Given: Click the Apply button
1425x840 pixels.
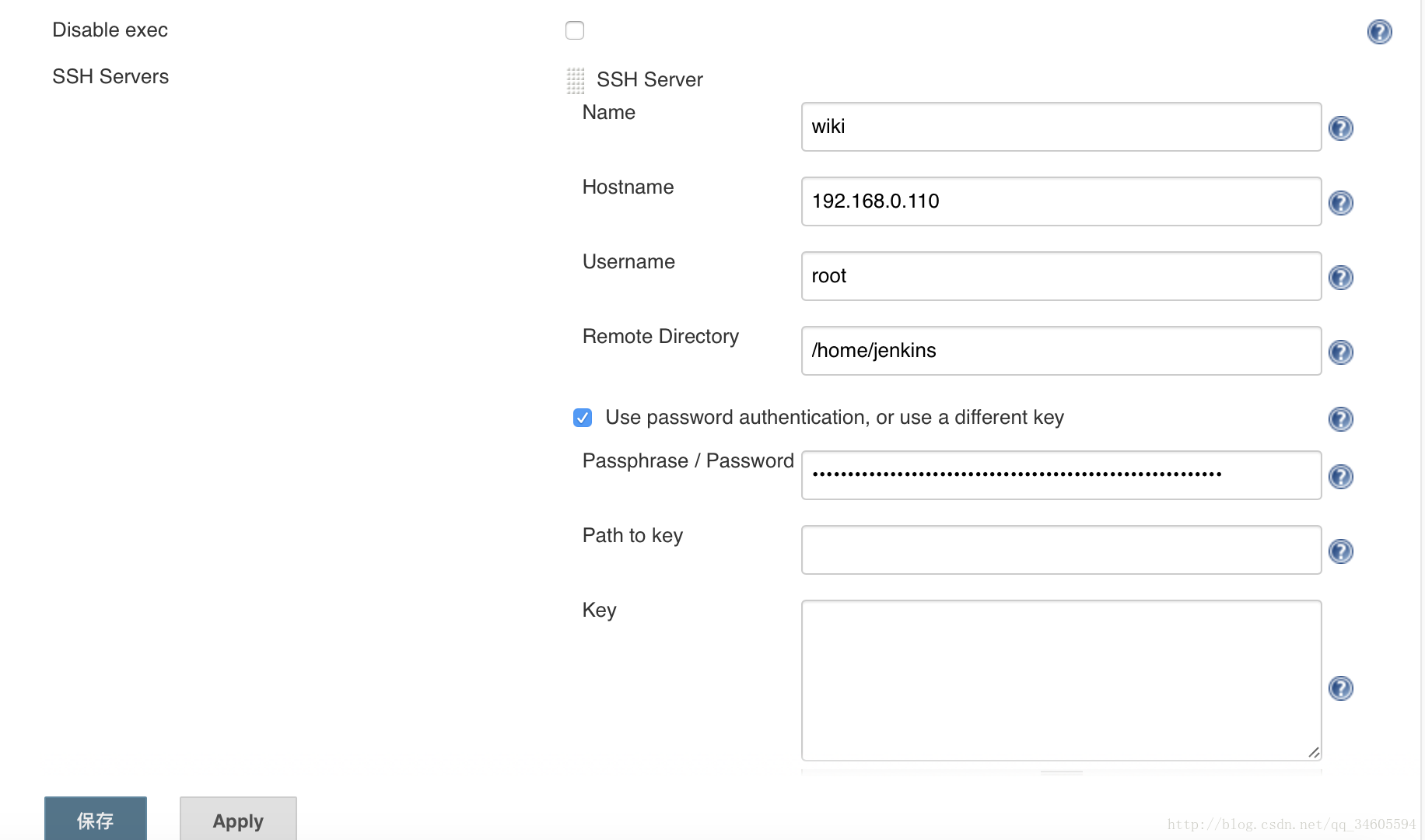Looking at the screenshot, I should coord(238,818).
